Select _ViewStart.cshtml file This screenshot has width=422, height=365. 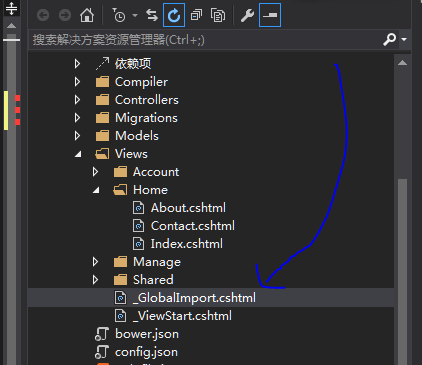(x=182, y=316)
